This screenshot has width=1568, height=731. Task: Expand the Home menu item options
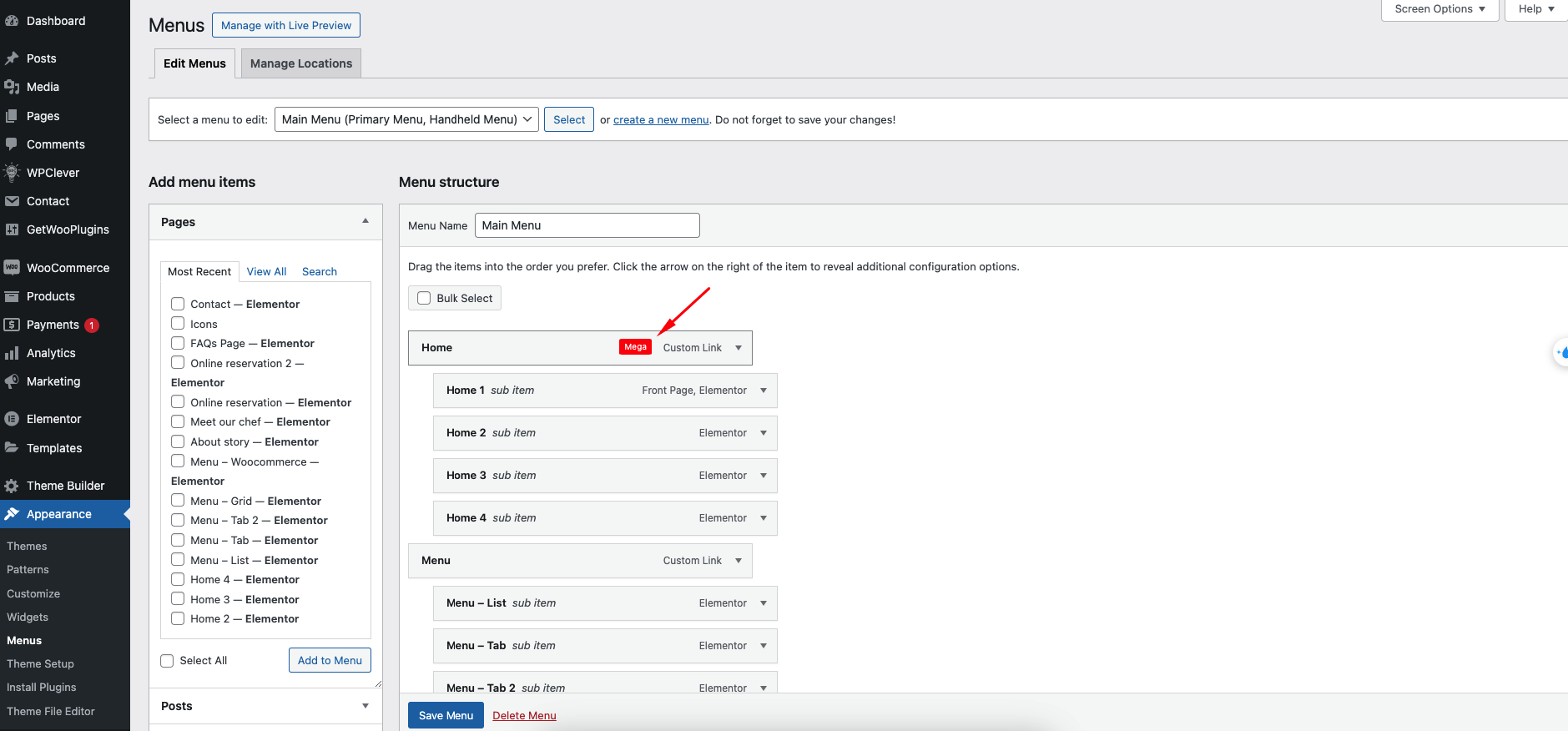(739, 348)
